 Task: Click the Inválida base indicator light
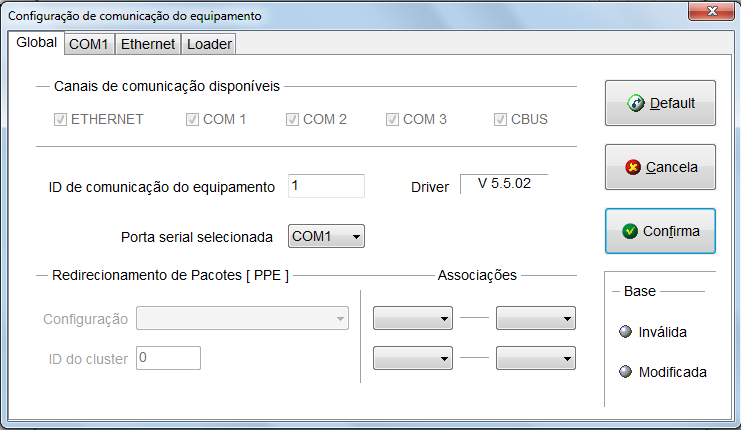(x=625, y=332)
